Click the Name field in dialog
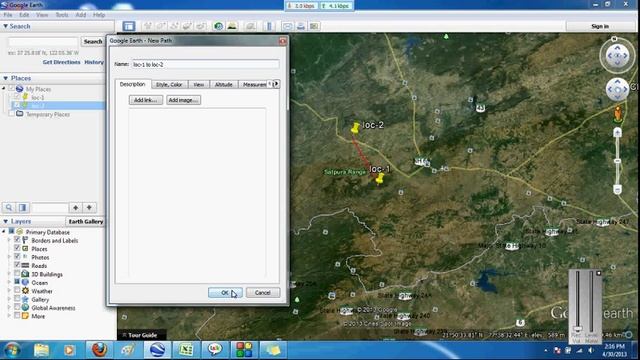 click(x=206, y=64)
